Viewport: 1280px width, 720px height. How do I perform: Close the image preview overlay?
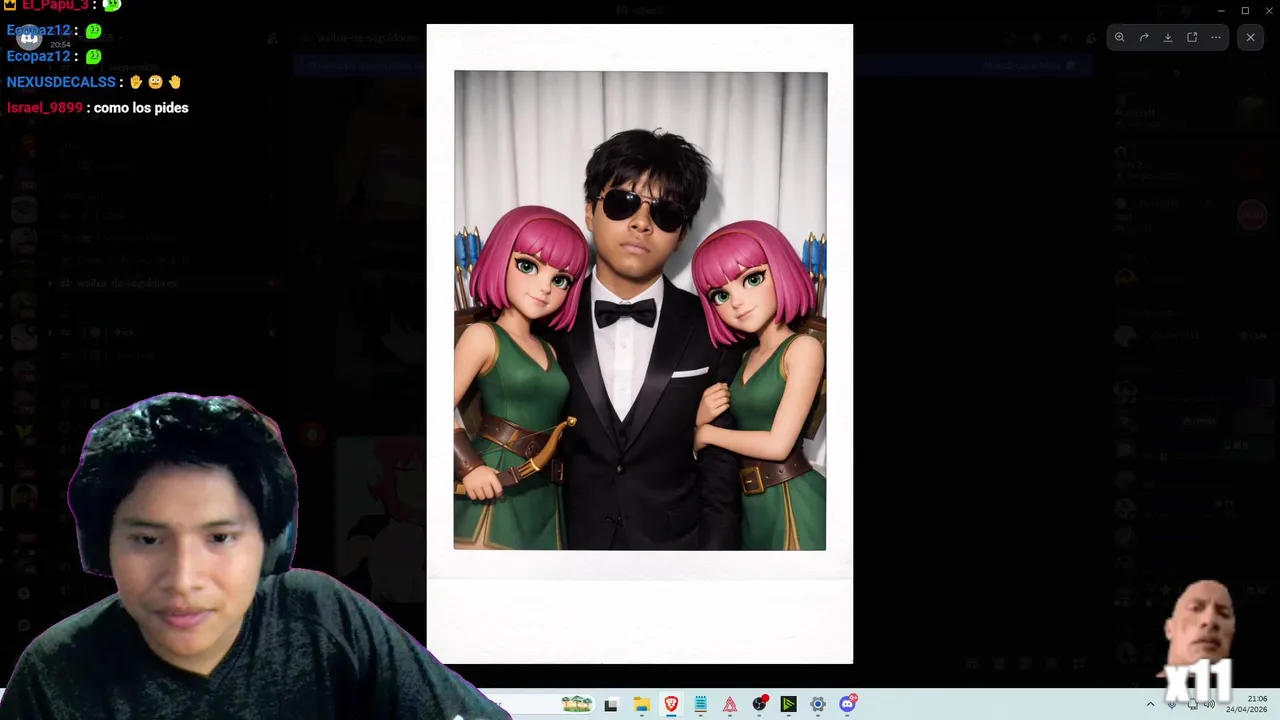pos(1250,37)
